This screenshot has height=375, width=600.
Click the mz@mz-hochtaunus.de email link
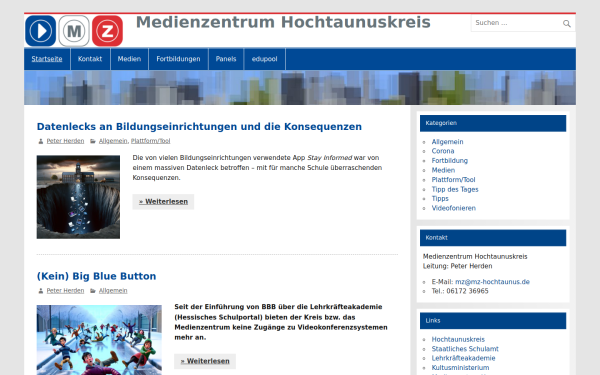click(x=492, y=282)
